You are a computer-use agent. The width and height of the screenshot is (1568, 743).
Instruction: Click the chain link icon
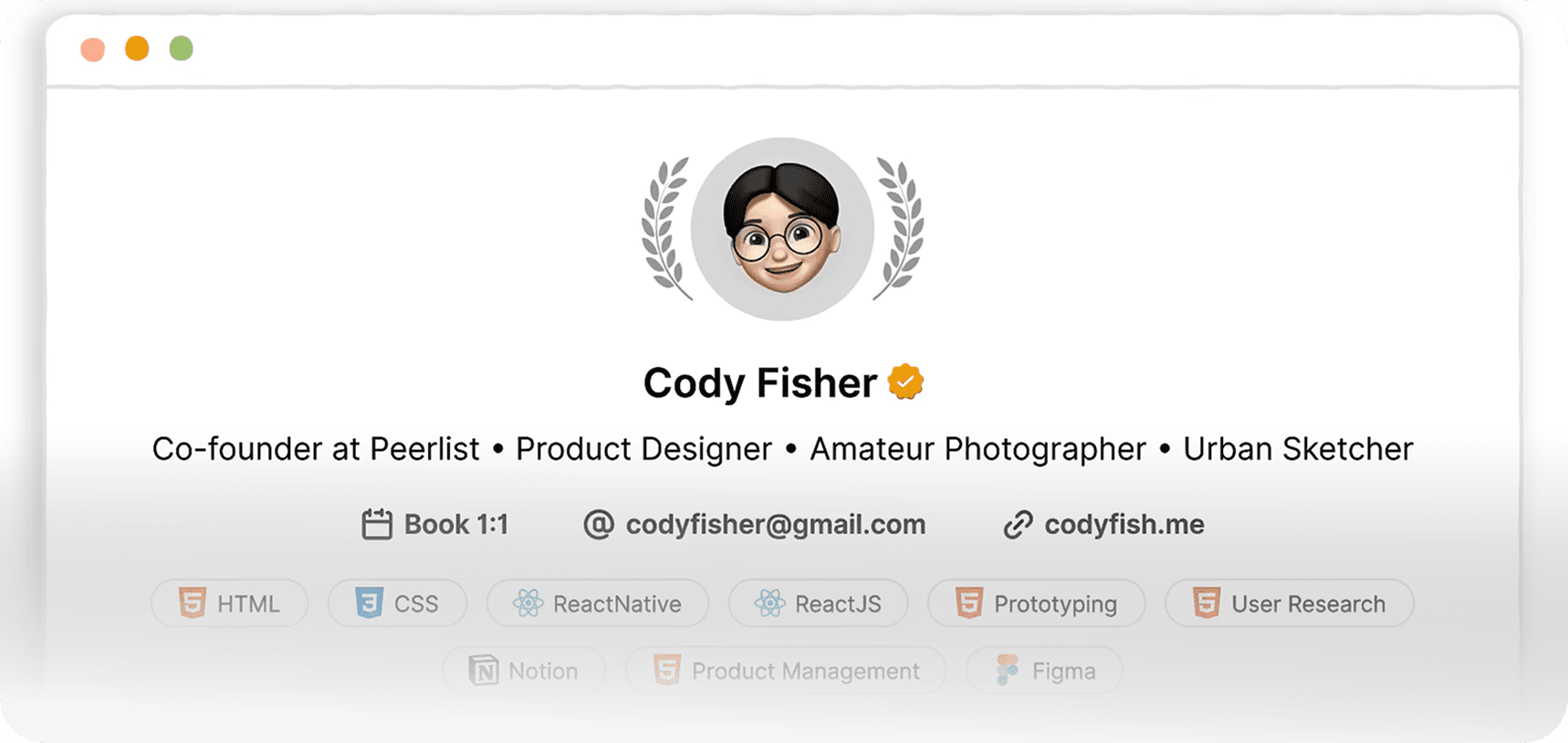[1018, 525]
